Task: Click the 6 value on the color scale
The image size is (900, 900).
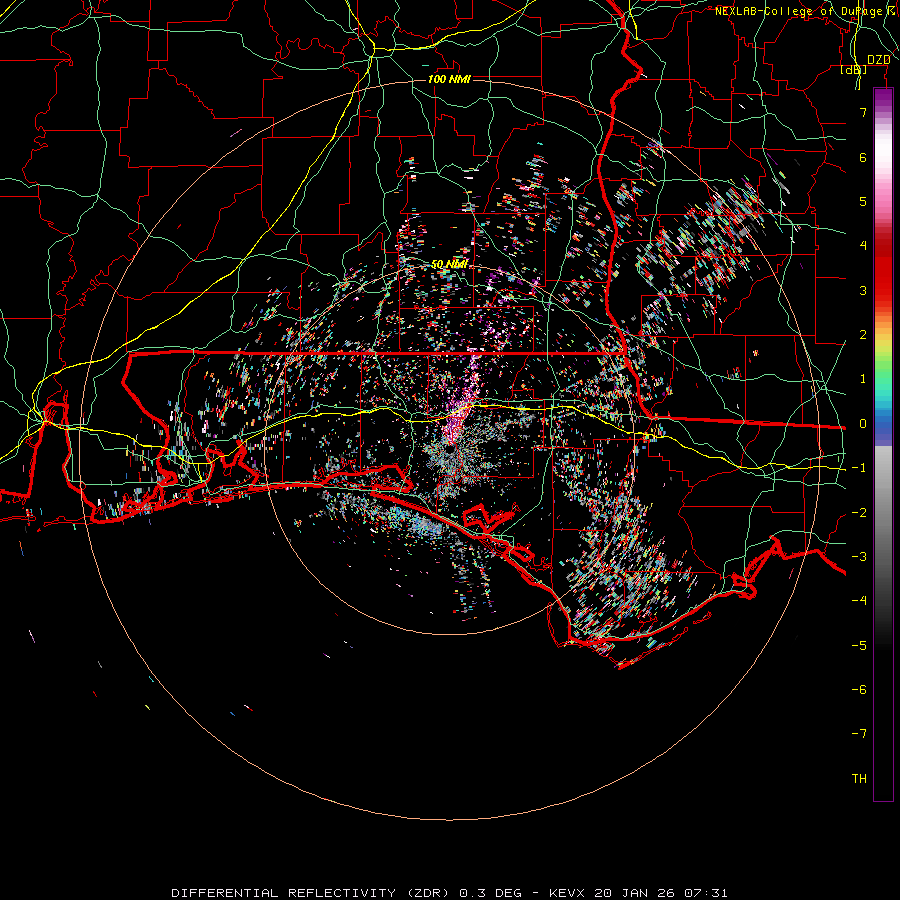Action: tap(863, 157)
